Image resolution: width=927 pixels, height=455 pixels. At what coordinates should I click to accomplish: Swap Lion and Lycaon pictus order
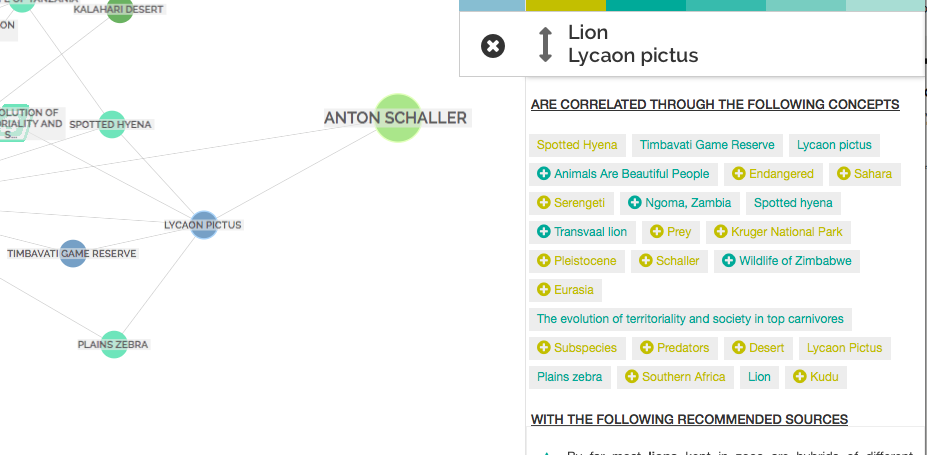point(545,45)
